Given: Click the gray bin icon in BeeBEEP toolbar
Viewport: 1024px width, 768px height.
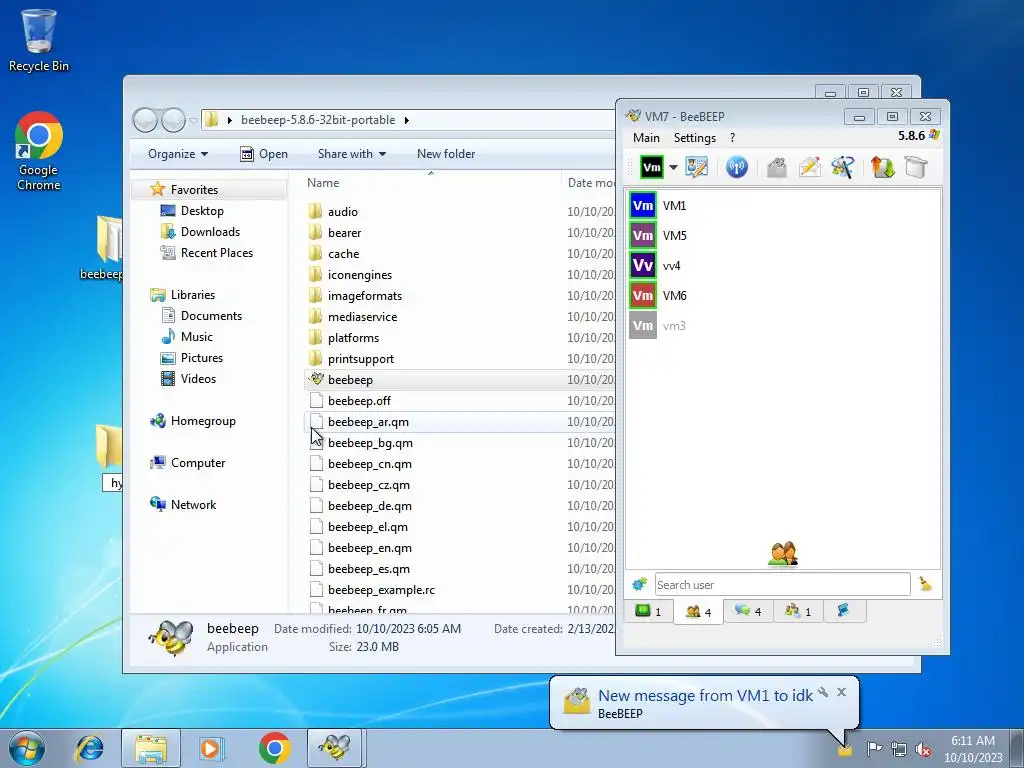Looking at the screenshot, I should pos(916,167).
